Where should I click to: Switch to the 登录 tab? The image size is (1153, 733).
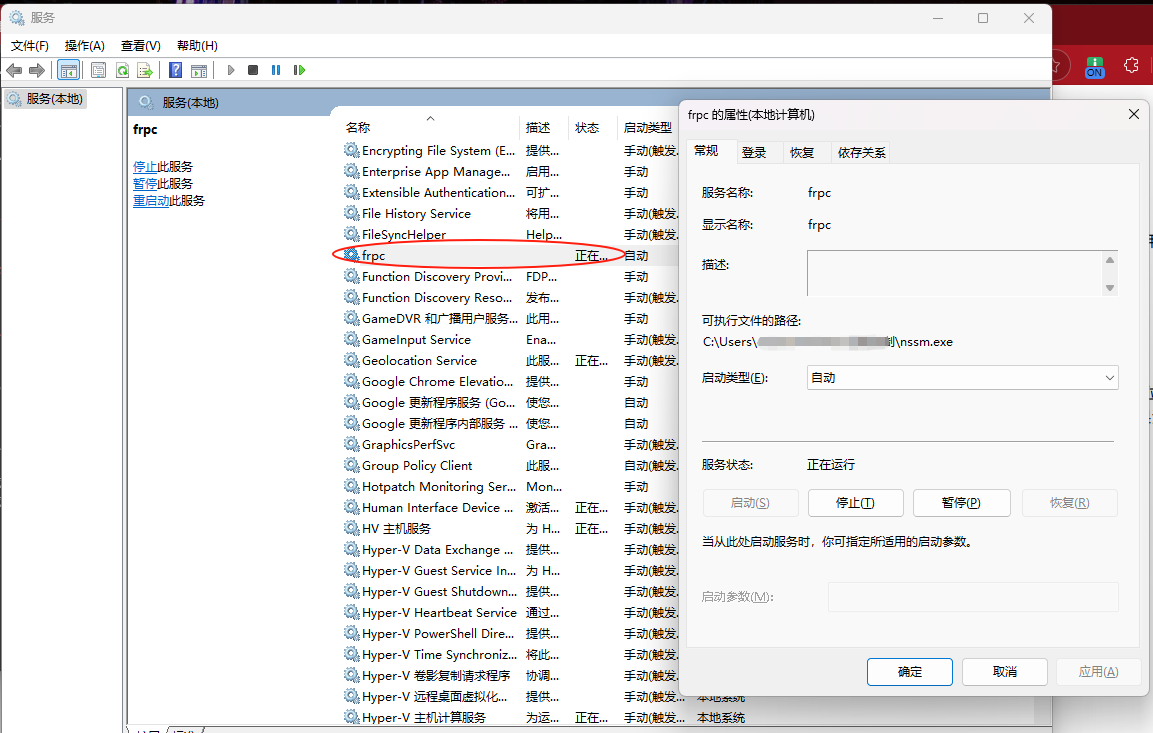pos(754,152)
